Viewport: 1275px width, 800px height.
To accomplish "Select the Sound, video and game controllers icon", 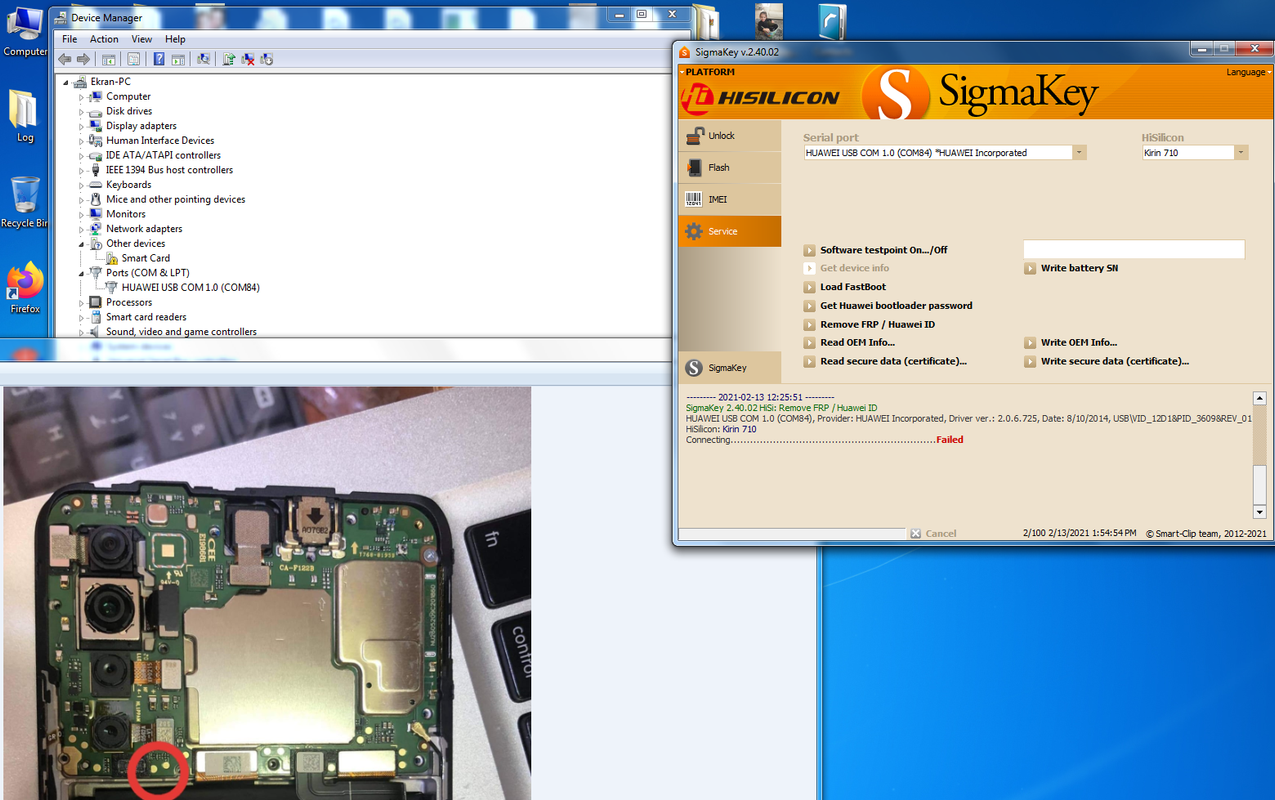I will pyautogui.click(x=96, y=332).
